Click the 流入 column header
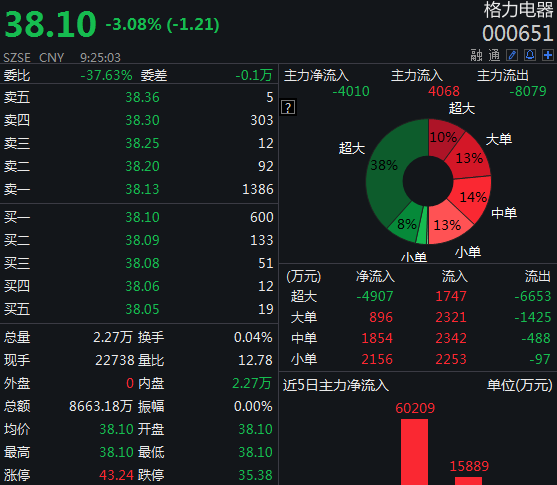Screen dimensions: 557x485 [455, 276]
